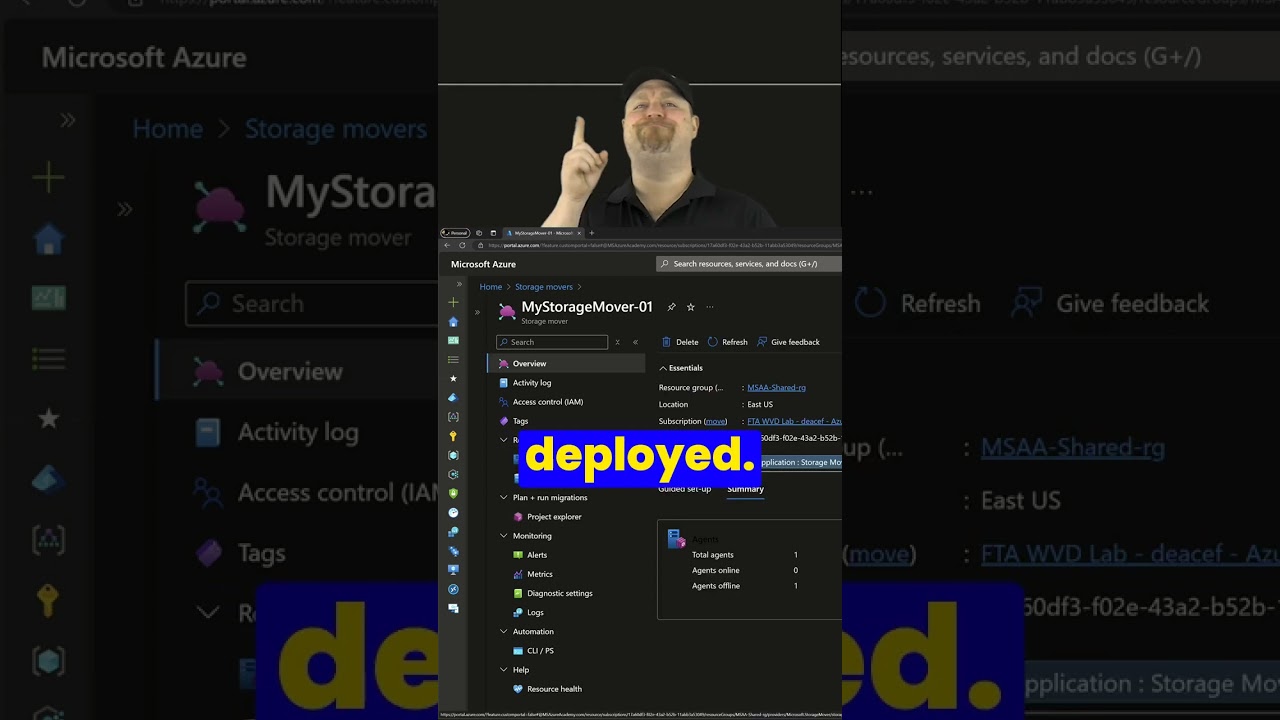Collapse the Automation menu group
Viewport: 1280px width, 720px height.
click(504, 632)
